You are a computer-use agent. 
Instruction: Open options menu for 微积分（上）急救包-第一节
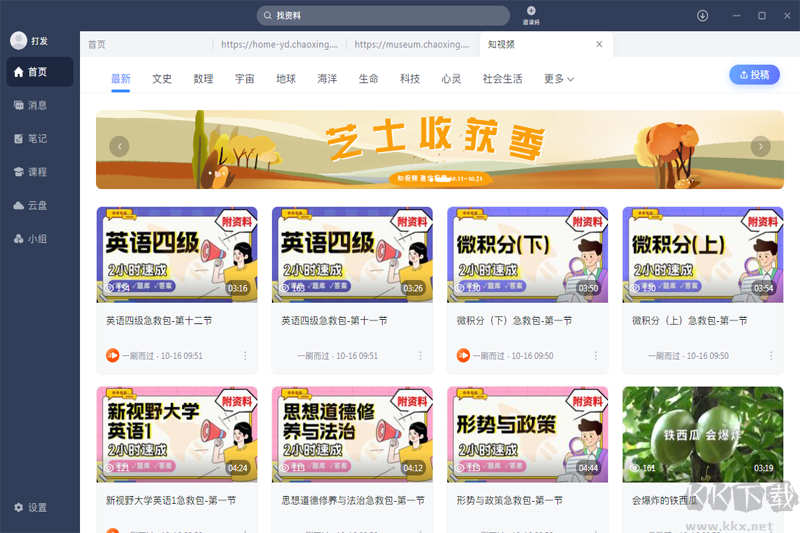coord(771,356)
